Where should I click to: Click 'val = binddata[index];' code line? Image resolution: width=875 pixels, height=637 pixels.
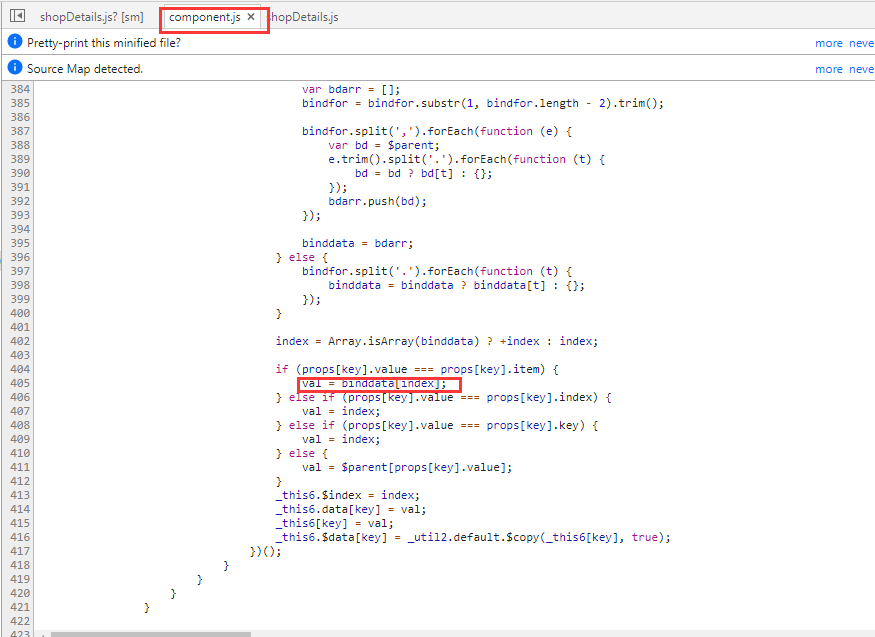pyautogui.click(x=374, y=383)
